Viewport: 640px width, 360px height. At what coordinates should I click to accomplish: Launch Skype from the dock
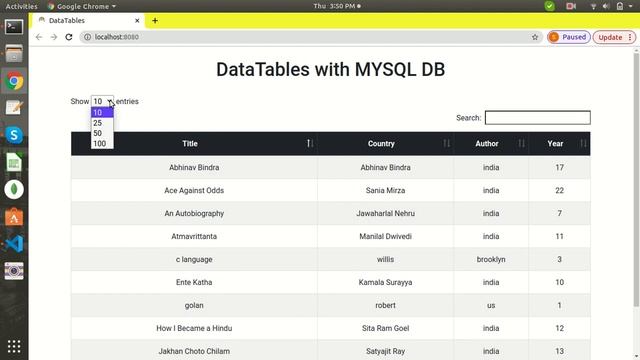(14, 135)
